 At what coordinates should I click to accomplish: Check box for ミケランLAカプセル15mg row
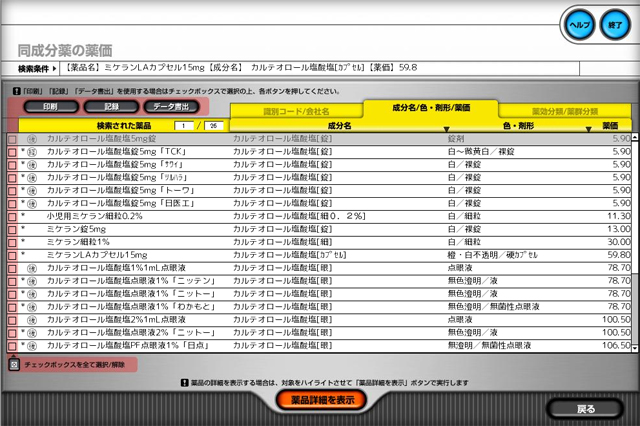pyautogui.click(x=12, y=256)
